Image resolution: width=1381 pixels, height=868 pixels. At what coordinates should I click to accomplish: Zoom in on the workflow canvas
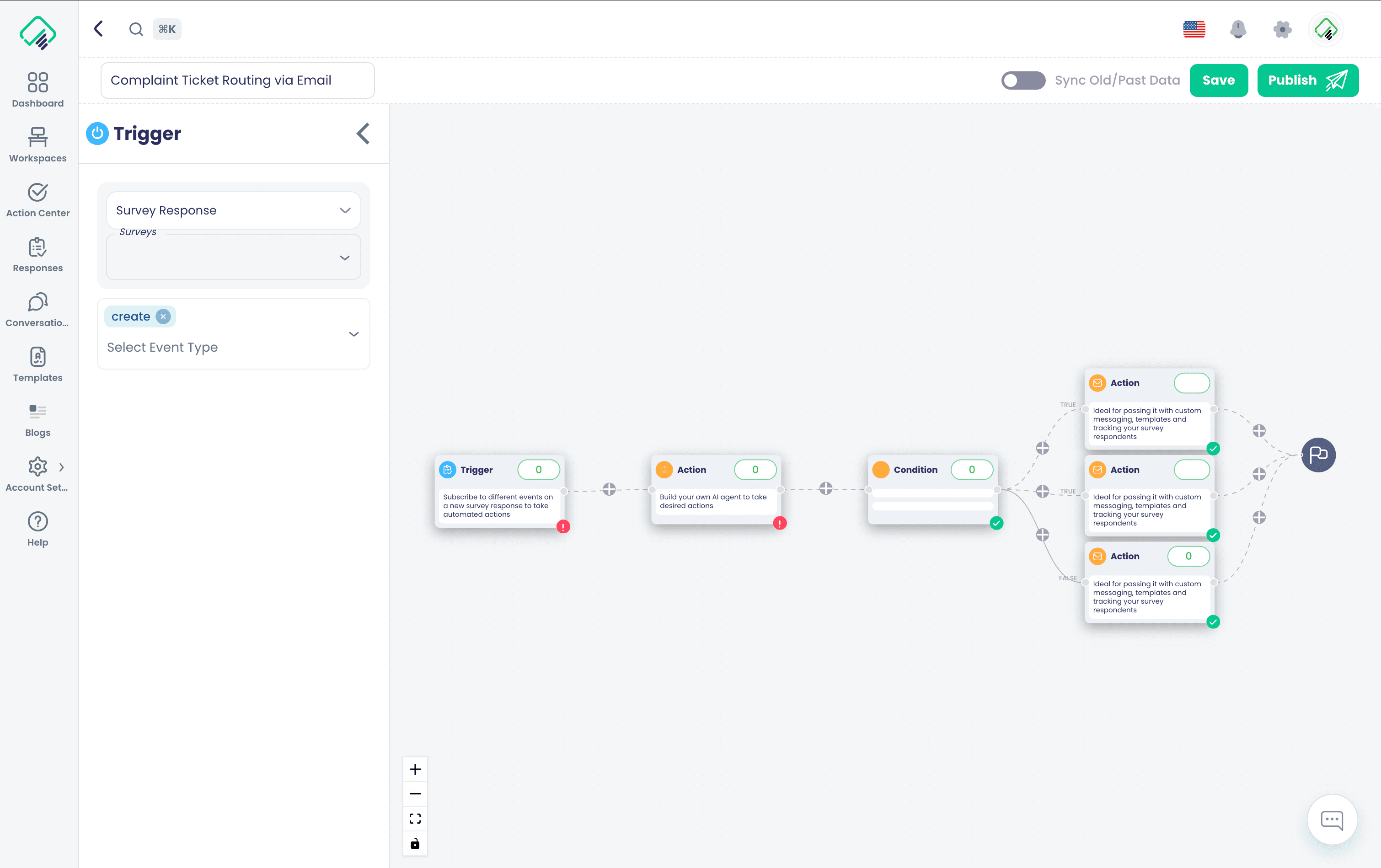(415, 769)
